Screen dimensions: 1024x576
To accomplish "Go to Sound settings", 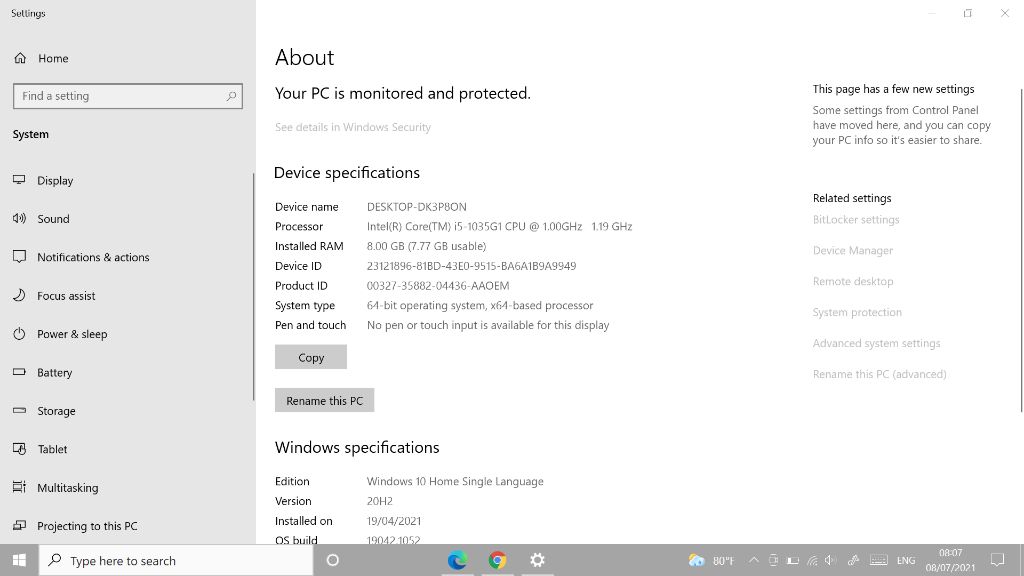I will (53, 219).
